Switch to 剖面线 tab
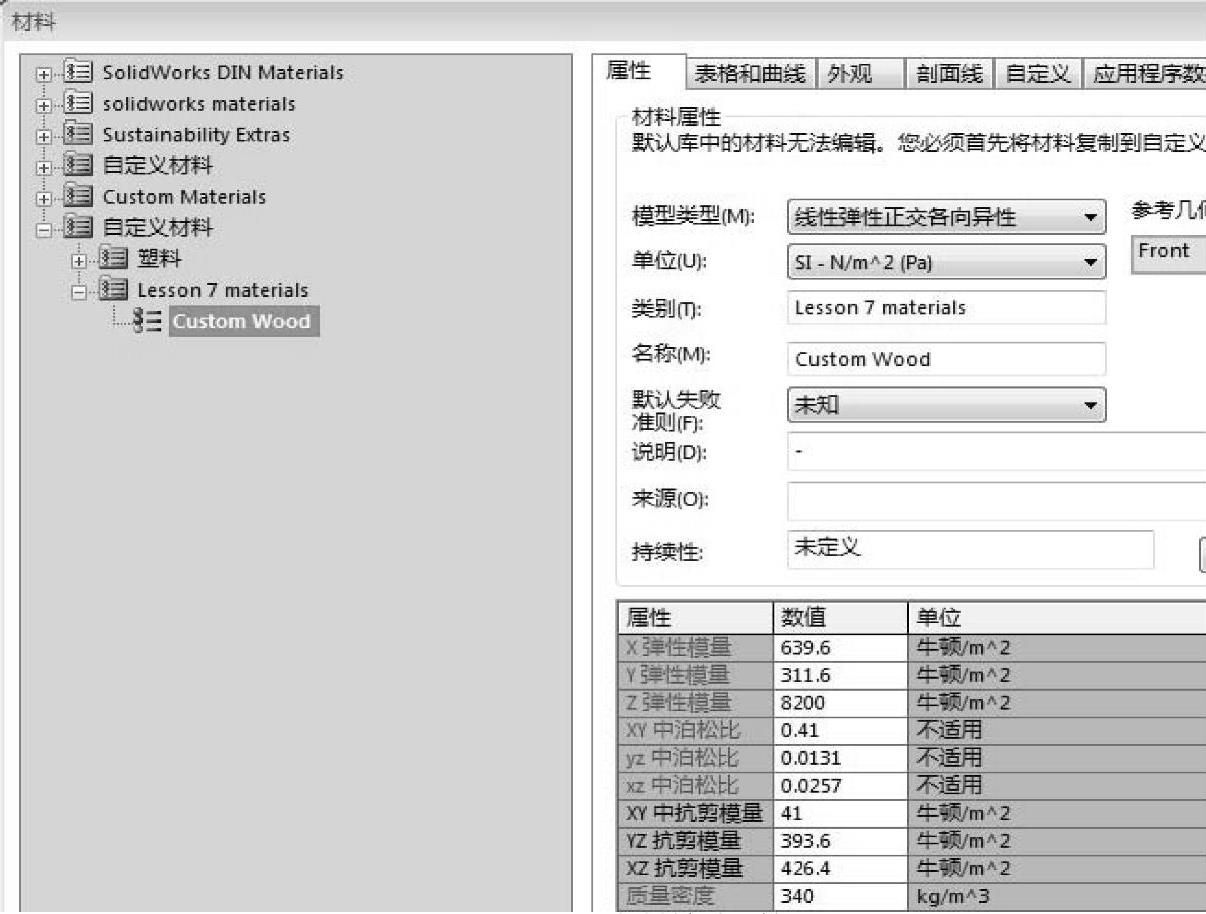The image size is (1206, 914). (948, 74)
